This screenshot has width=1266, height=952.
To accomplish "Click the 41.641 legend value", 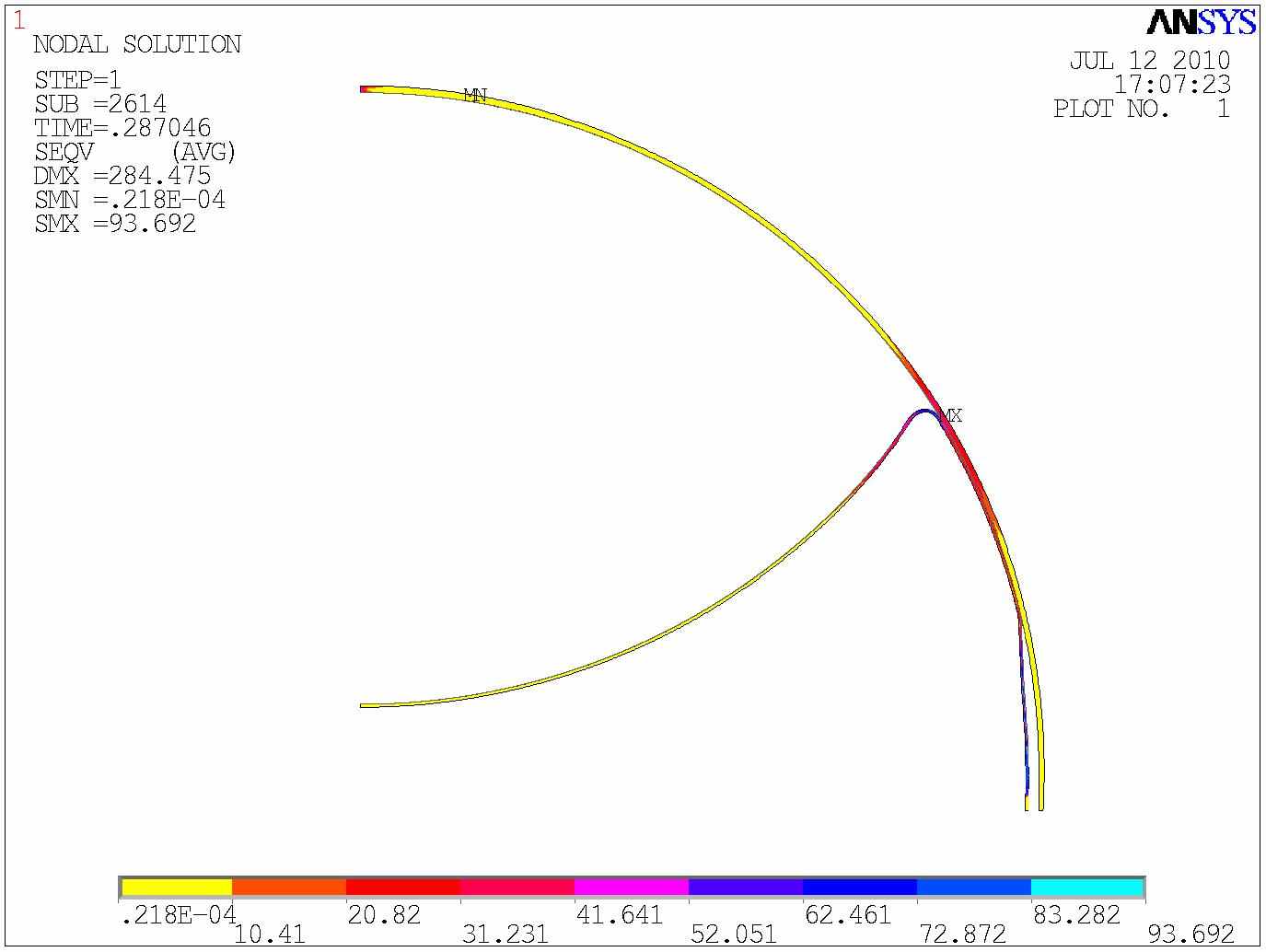I will click(619, 914).
